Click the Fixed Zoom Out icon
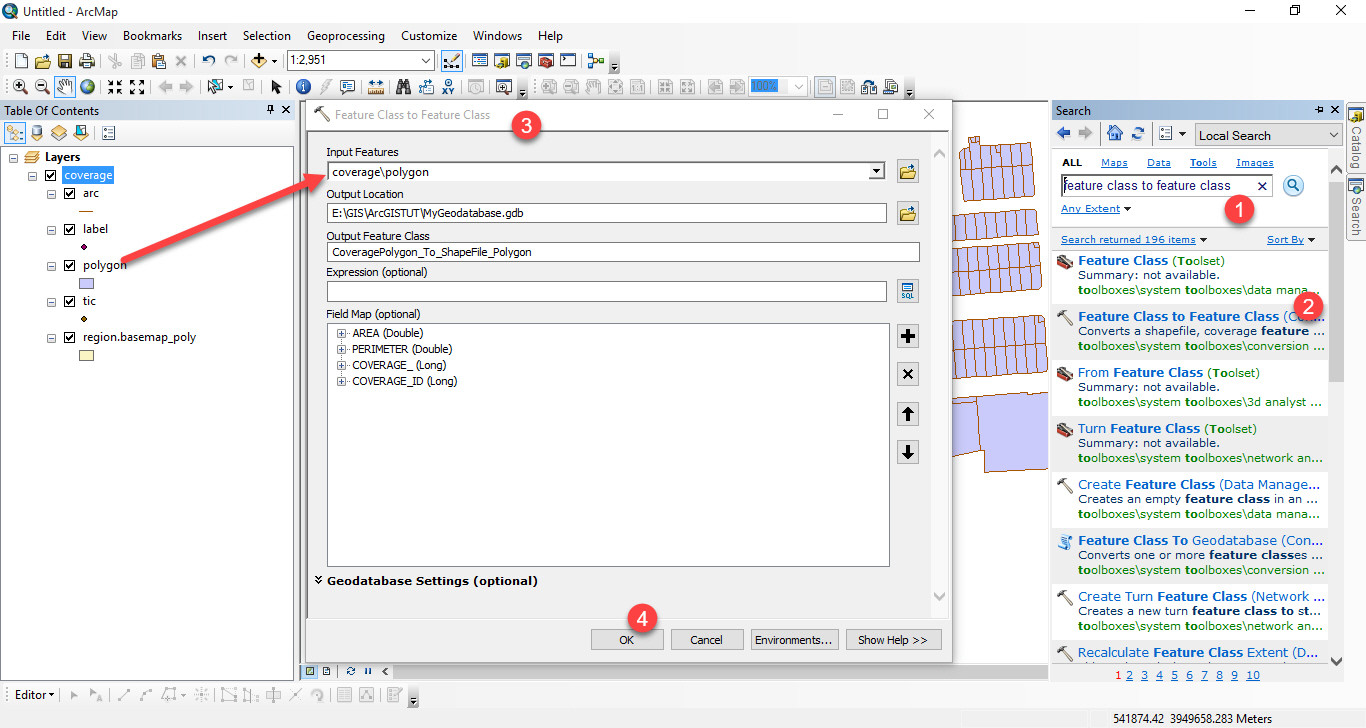This screenshot has height=728, width=1366. pyautogui.click(x=137, y=87)
